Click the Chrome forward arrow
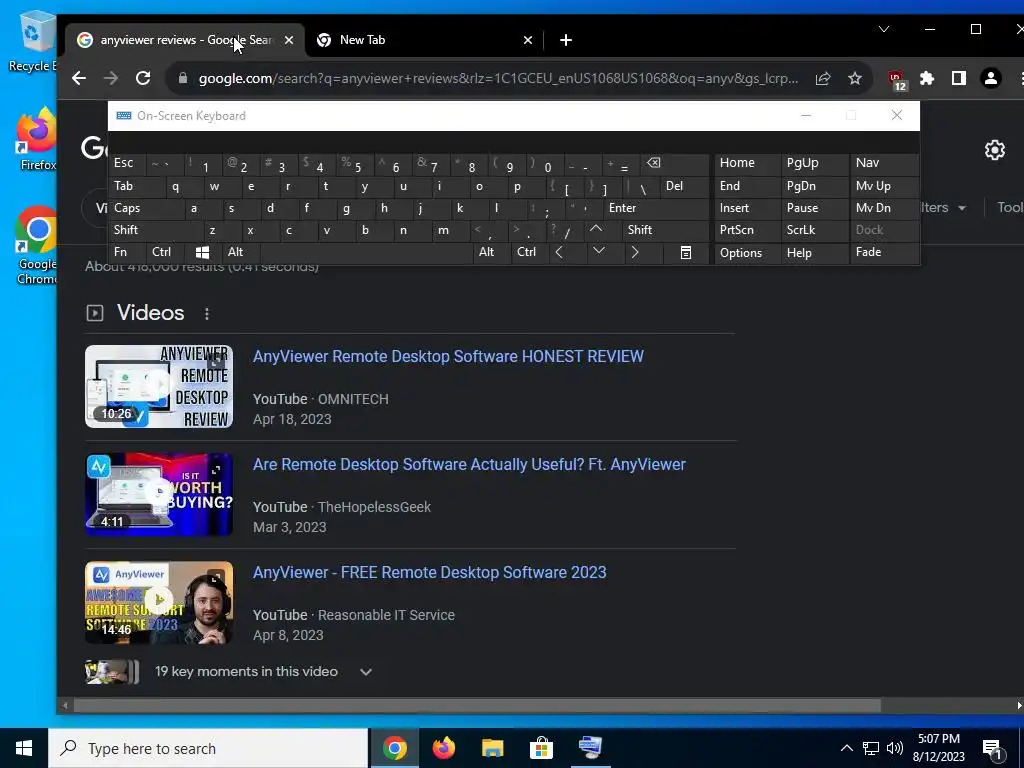This screenshot has height=768, width=1024. pyautogui.click(x=111, y=78)
